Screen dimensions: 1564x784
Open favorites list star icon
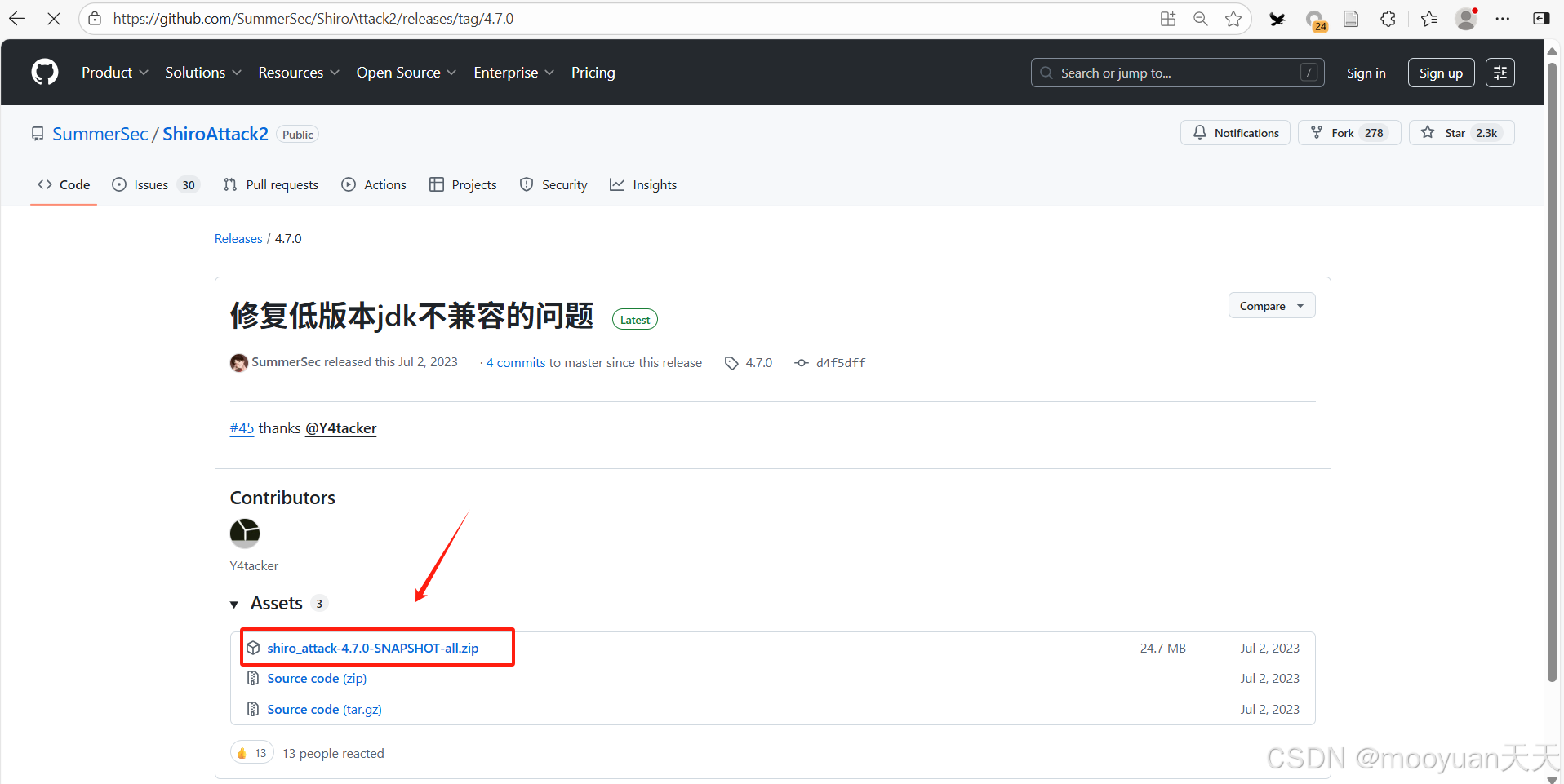pyautogui.click(x=1429, y=19)
